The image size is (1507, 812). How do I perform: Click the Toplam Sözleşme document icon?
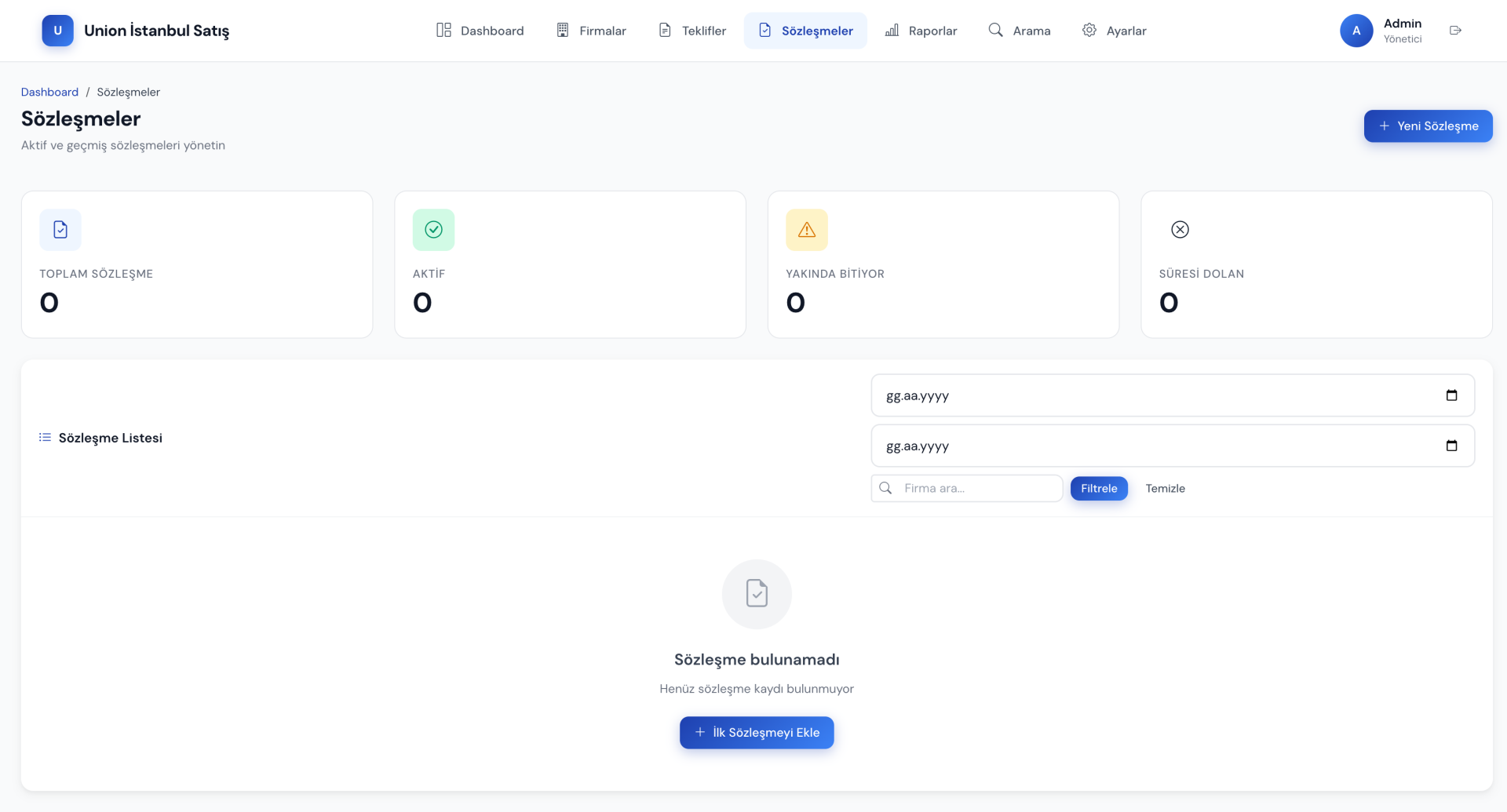point(60,230)
